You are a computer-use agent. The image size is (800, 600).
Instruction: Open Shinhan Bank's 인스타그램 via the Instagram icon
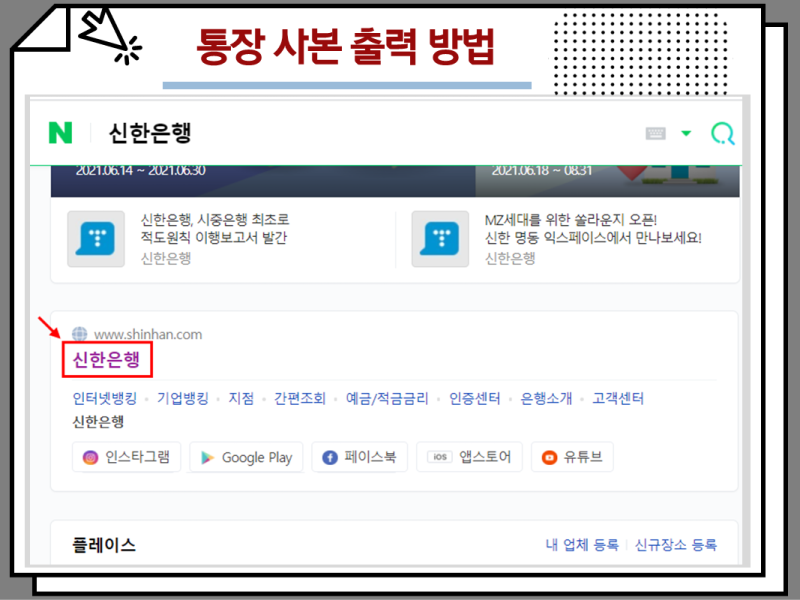(x=90, y=457)
